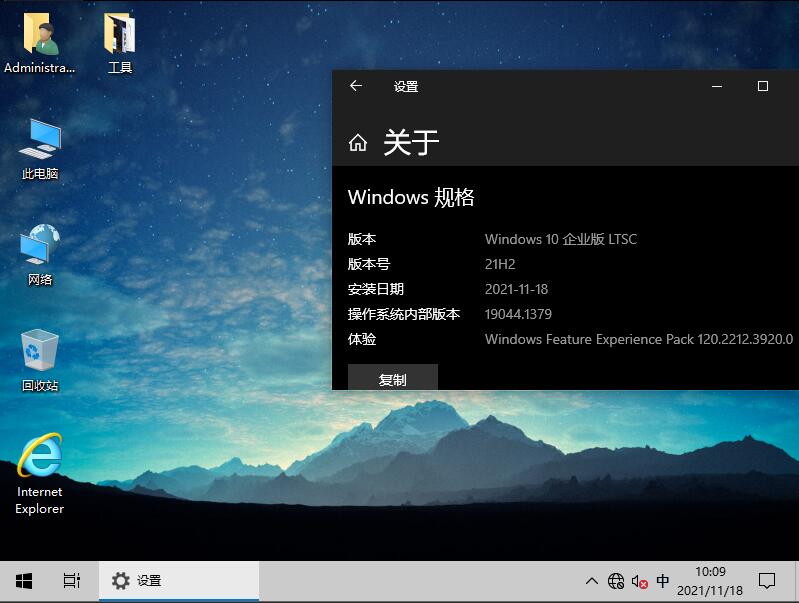The image size is (799, 603).
Task: Open the Windows Start menu
Action: [24, 581]
